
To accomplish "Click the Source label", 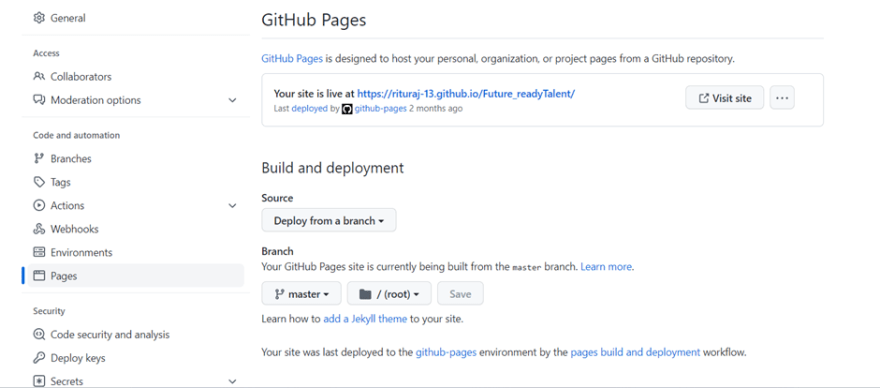I will coord(277,198).
